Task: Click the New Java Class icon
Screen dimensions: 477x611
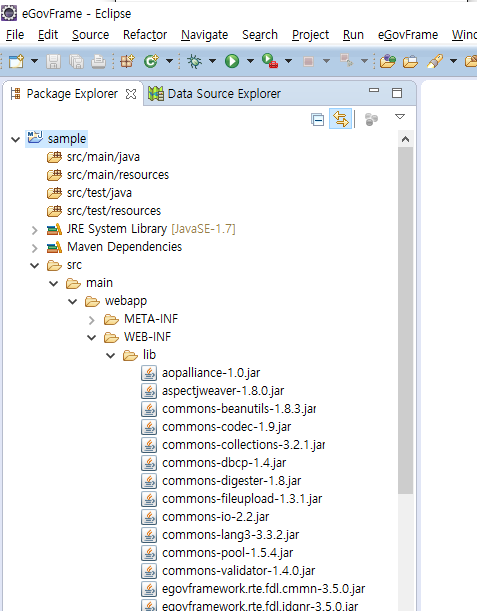Action: point(151,61)
